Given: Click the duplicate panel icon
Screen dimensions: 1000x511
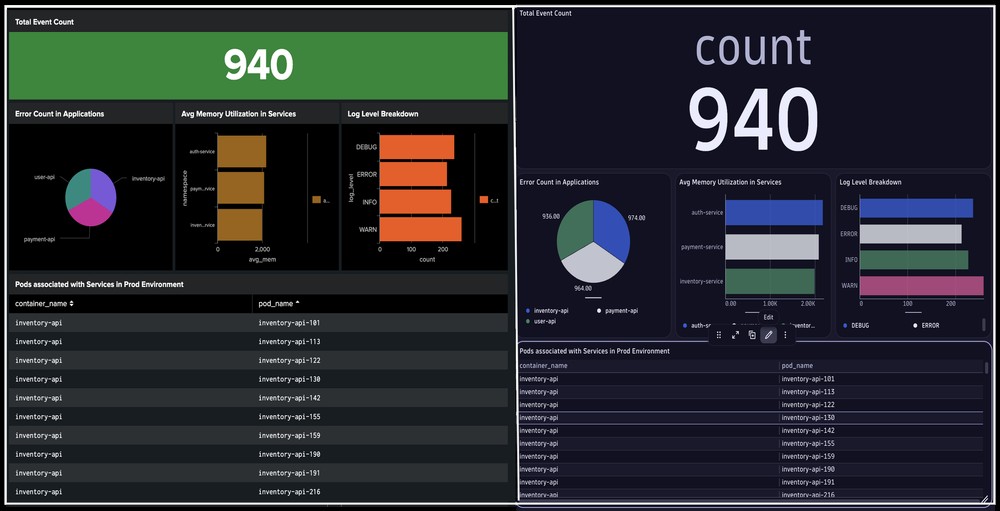Looking at the screenshot, I should pyautogui.click(x=752, y=335).
